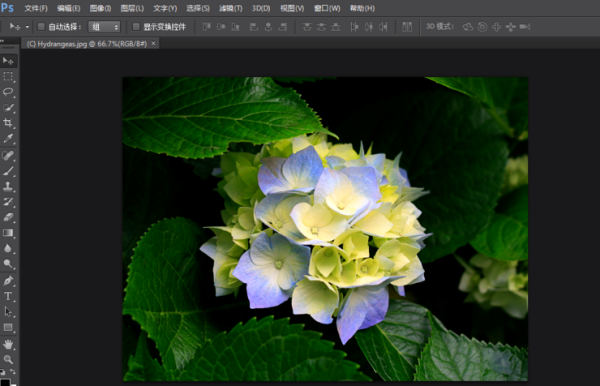
Task: Select the Crop tool
Action: (x=8, y=123)
